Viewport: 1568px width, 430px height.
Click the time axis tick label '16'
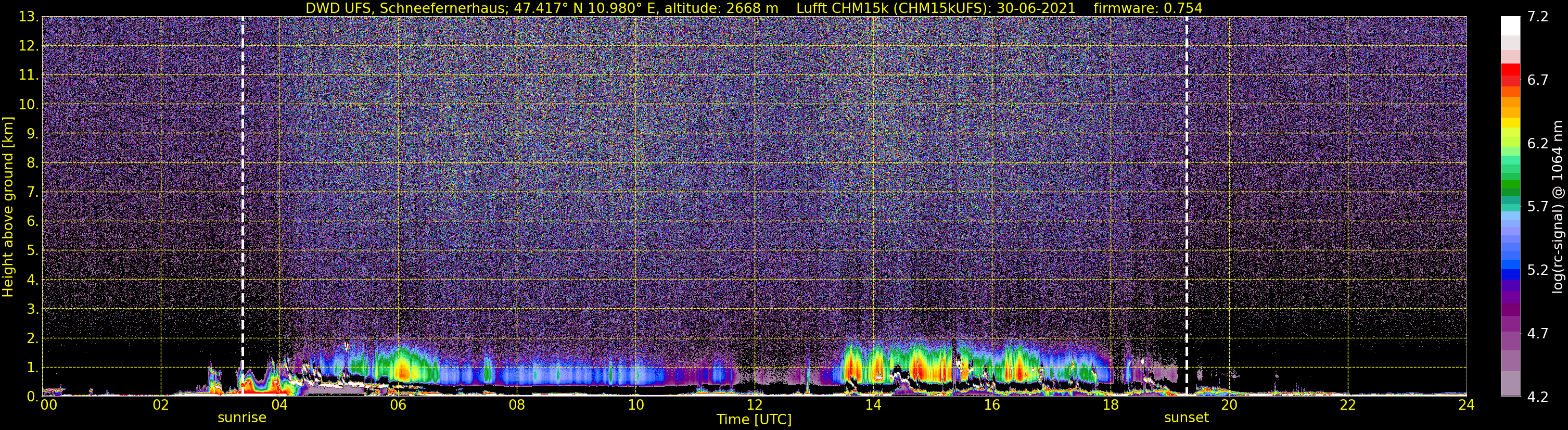991,405
